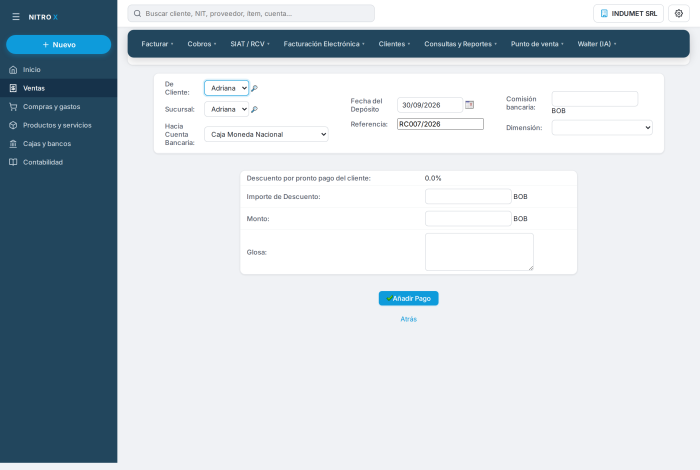Screen dimensions: 700x470
Task: Click the Descuento por pronto pago label
Action: tap(308, 178)
